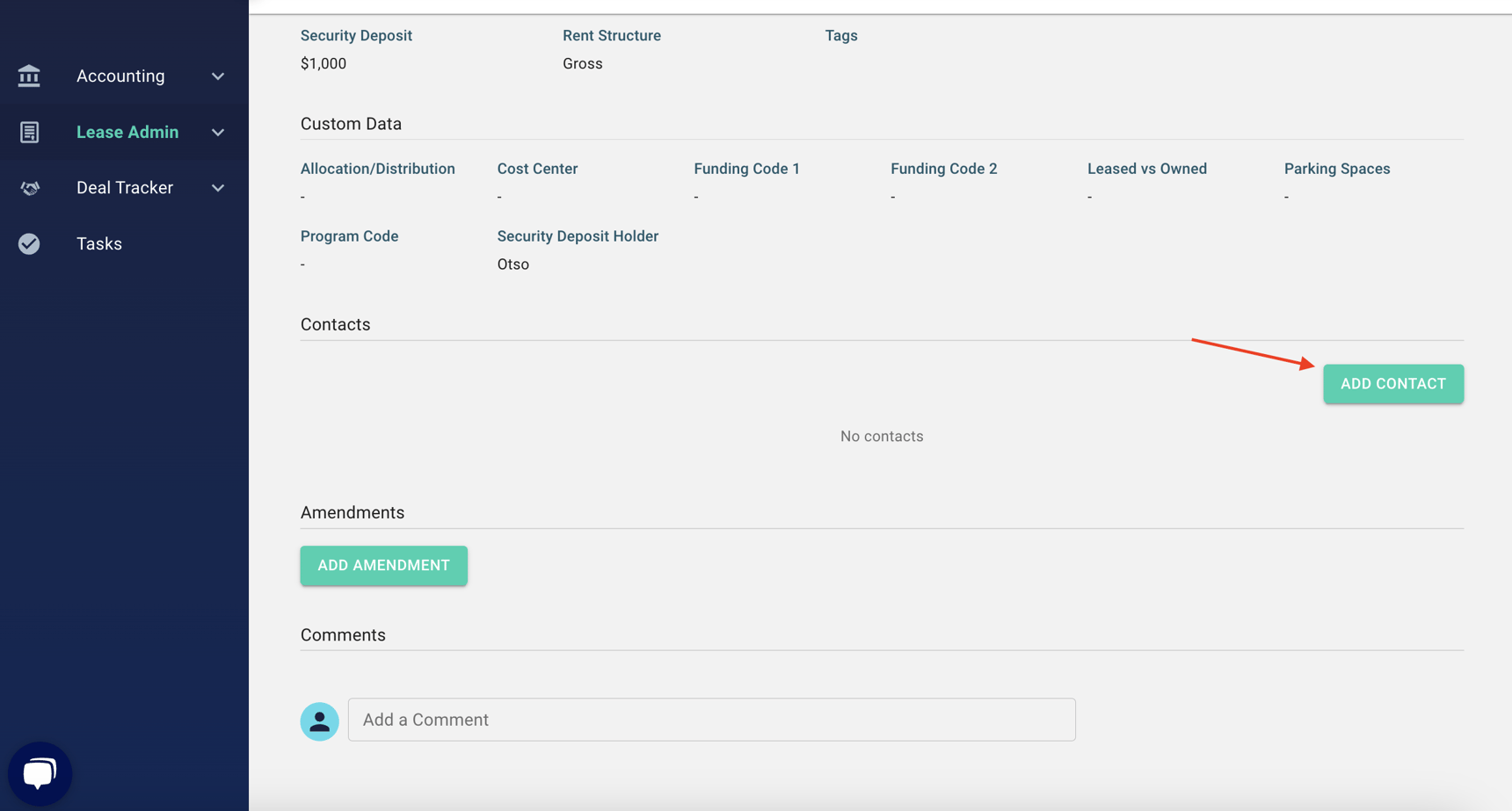Click the Accounting bank building icon
Image resolution: width=1512 pixels, height=811 pixels.
click(x=29, y=76)
